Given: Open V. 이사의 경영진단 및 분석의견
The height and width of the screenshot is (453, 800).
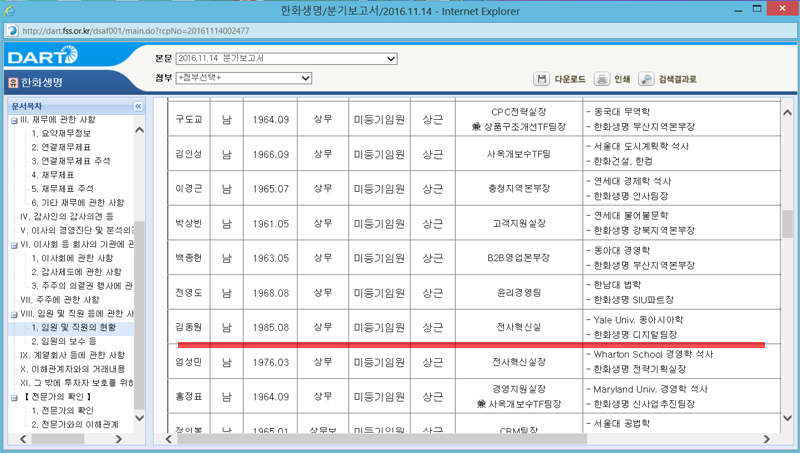Looking at the screenshot, I should tap(77, 230).
